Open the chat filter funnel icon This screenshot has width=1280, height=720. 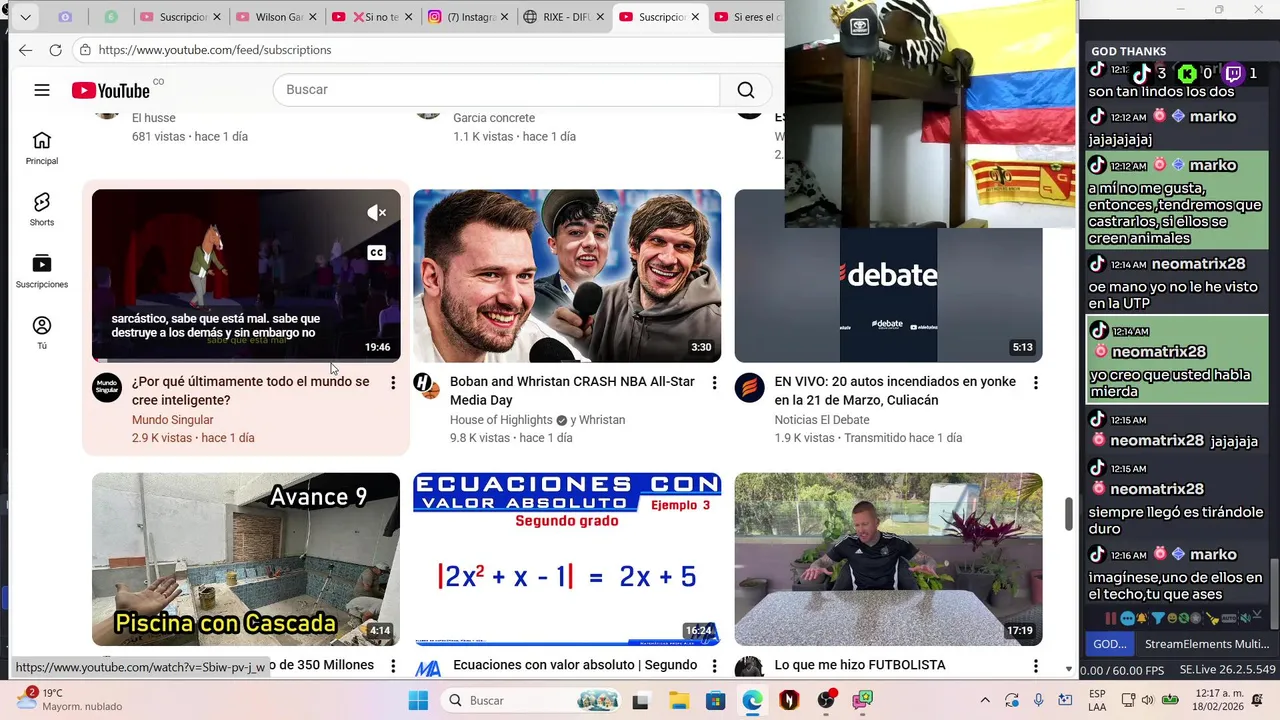click(1158, 618)
